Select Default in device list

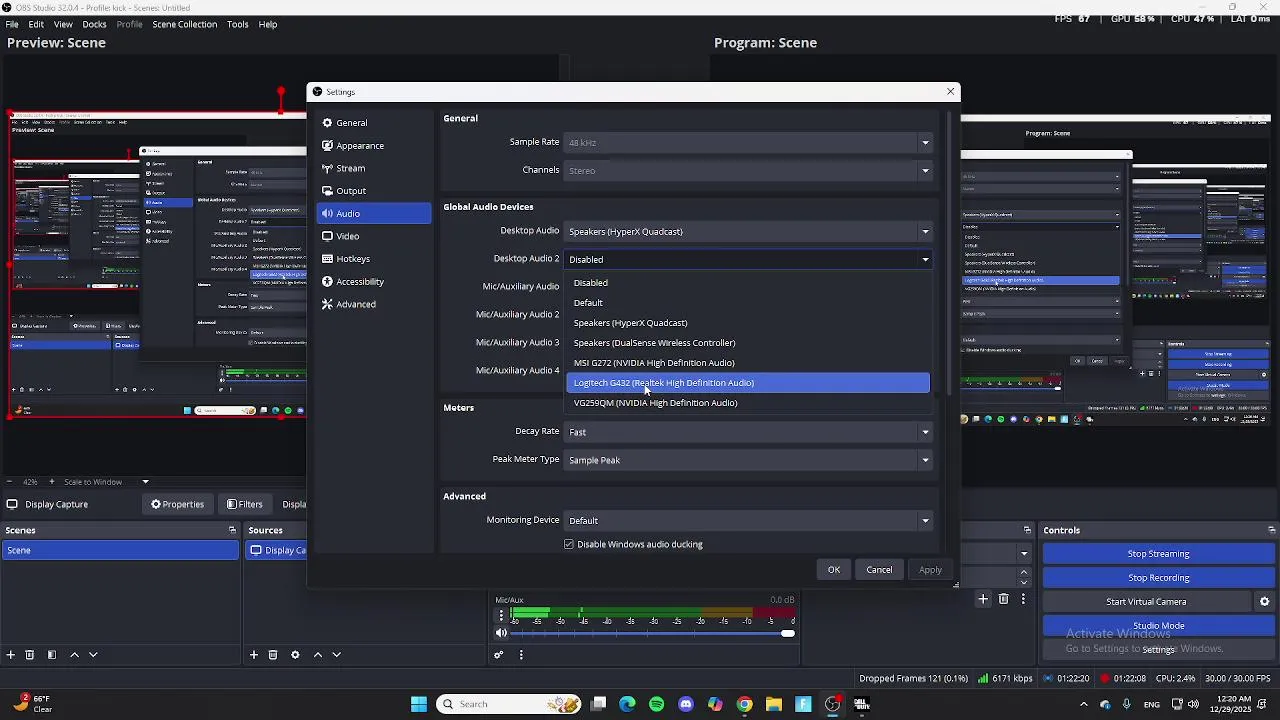click(748, 303)
